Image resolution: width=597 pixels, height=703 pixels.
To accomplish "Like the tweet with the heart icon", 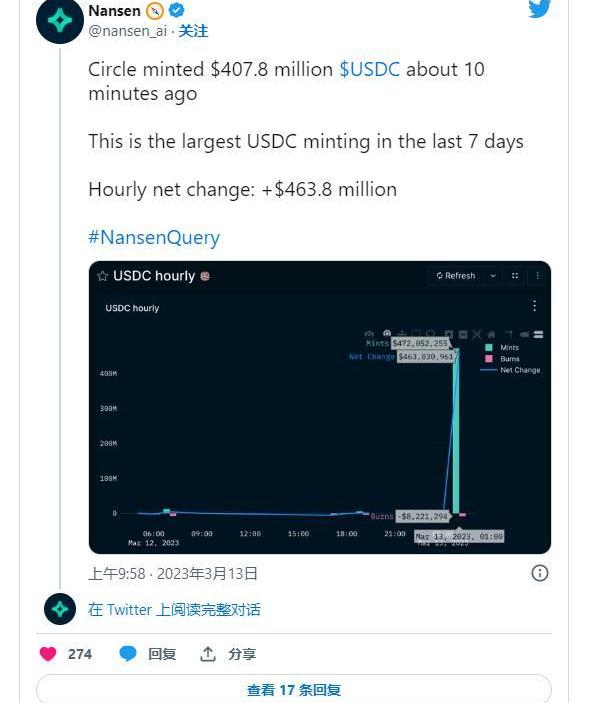I will 48,654.
